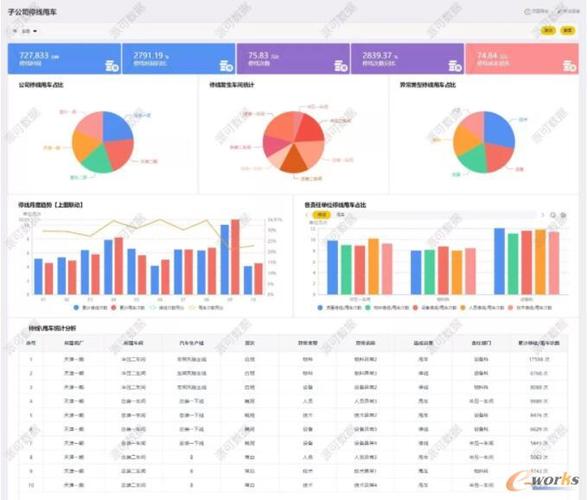588x500 pixels.
Task: Switch to the second tab beside yellow tab
Action: pyautogui.click(x=340, y=215)
